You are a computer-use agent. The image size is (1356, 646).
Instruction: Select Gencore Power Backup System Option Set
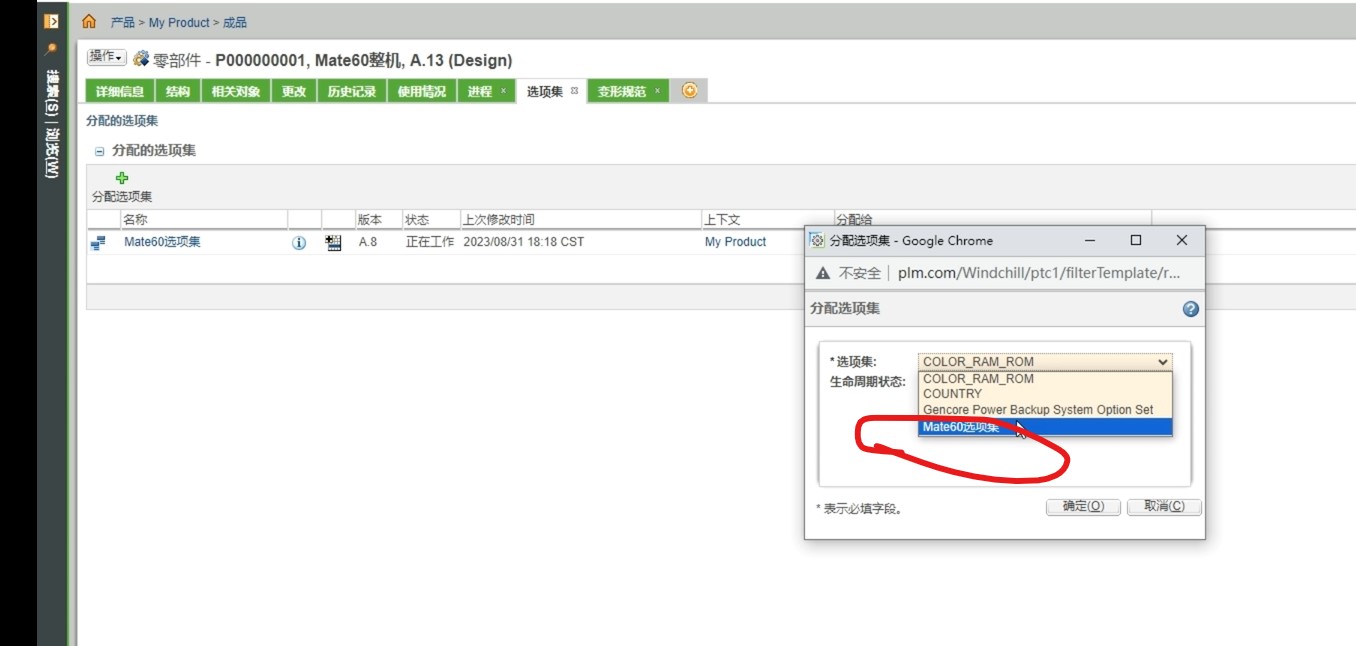pos(1045,410)
